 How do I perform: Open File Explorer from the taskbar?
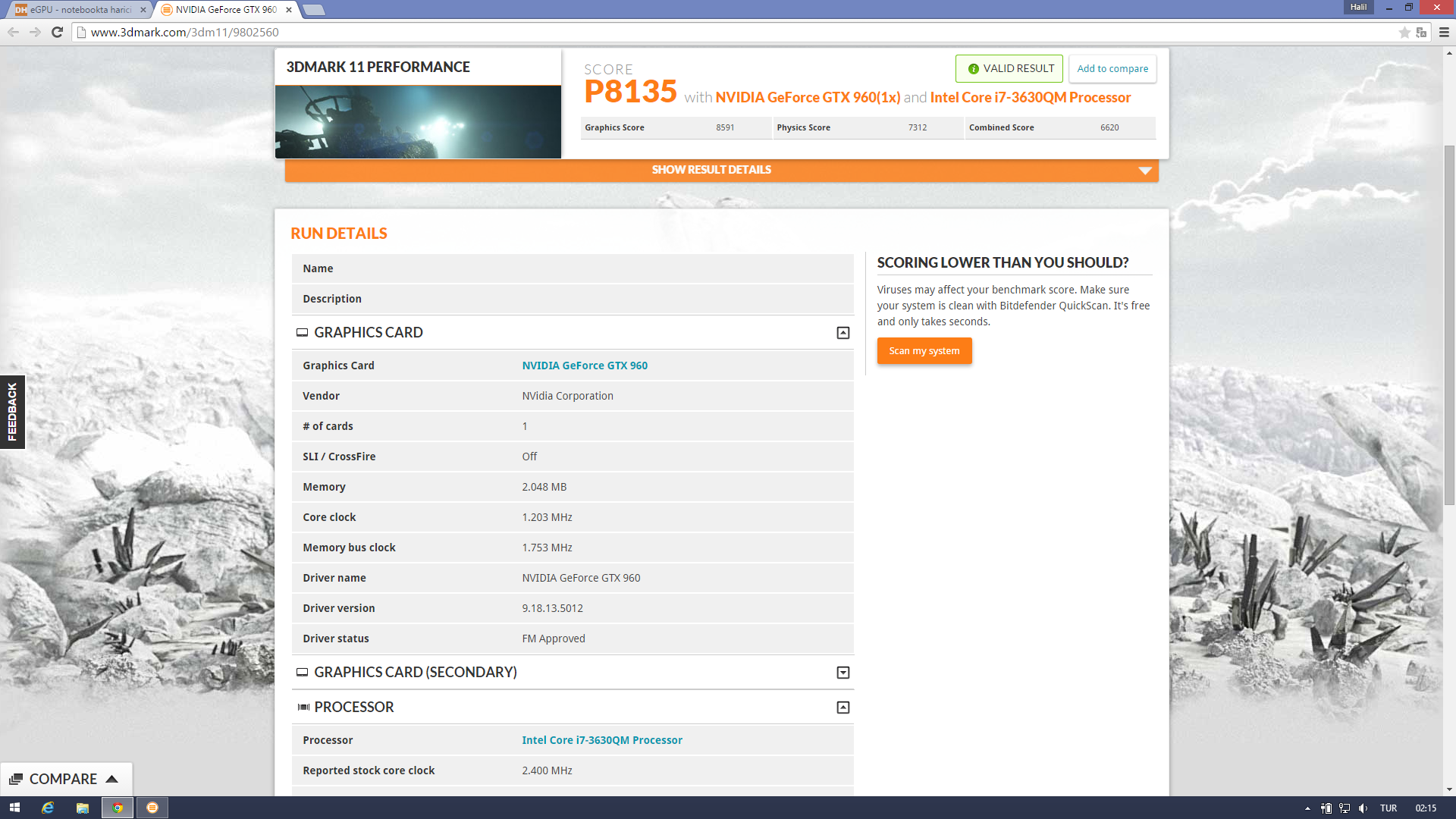click(x=83, y=808)
